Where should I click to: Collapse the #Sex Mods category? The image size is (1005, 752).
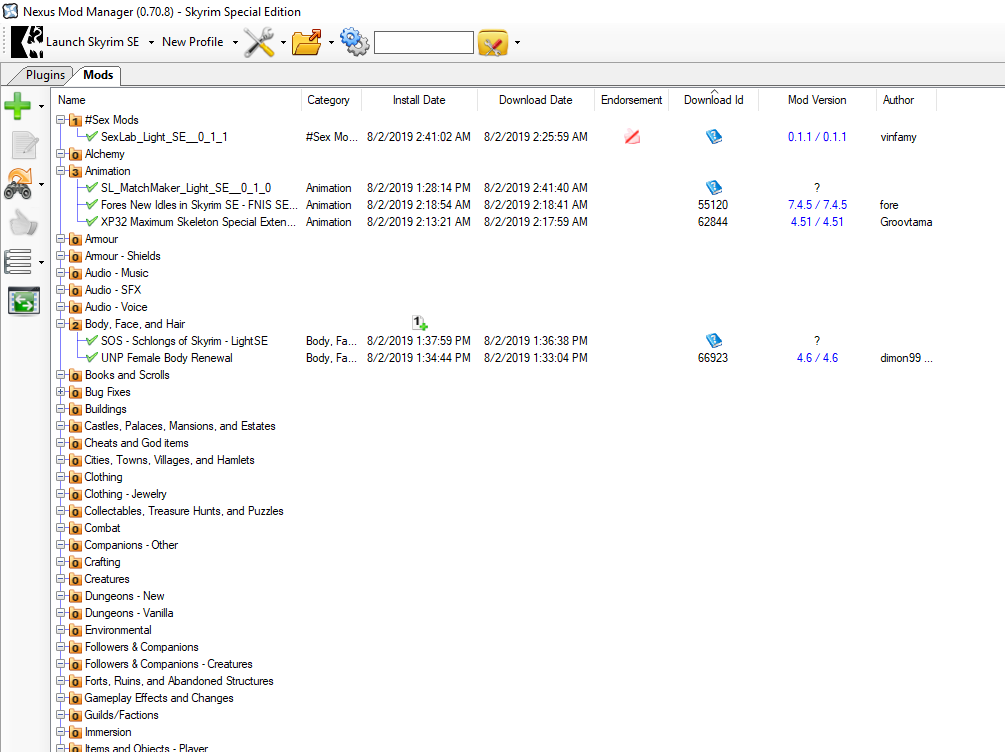click(x=60, y=120)
